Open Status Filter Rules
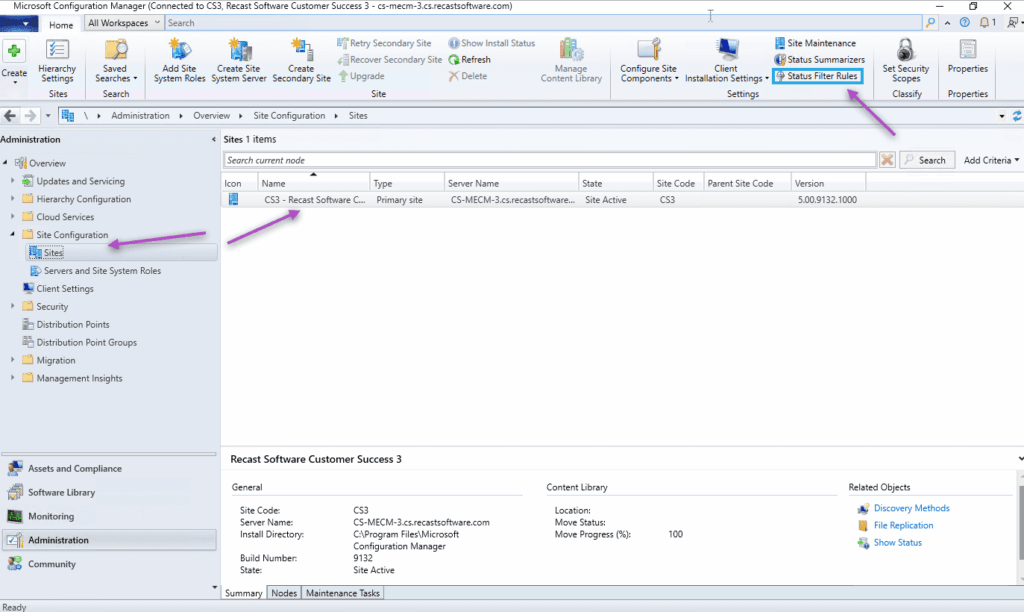The image size is (1024, 612). [816, 76]
